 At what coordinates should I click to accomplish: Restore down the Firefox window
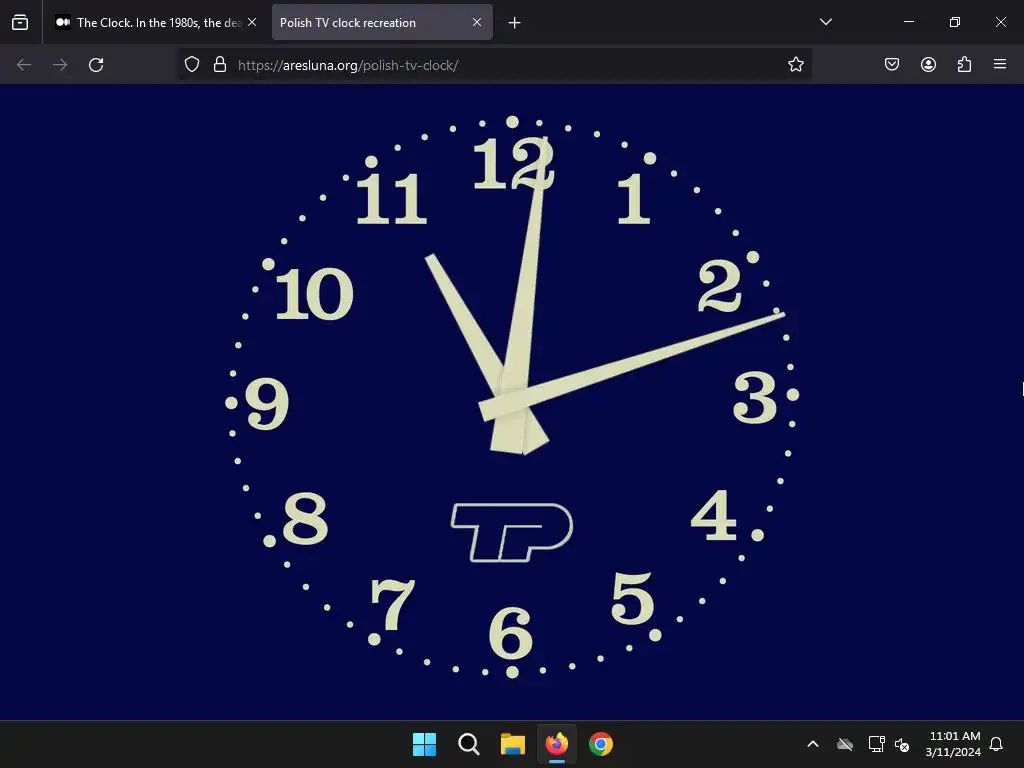pyautogui.click(x=955, y=22)
